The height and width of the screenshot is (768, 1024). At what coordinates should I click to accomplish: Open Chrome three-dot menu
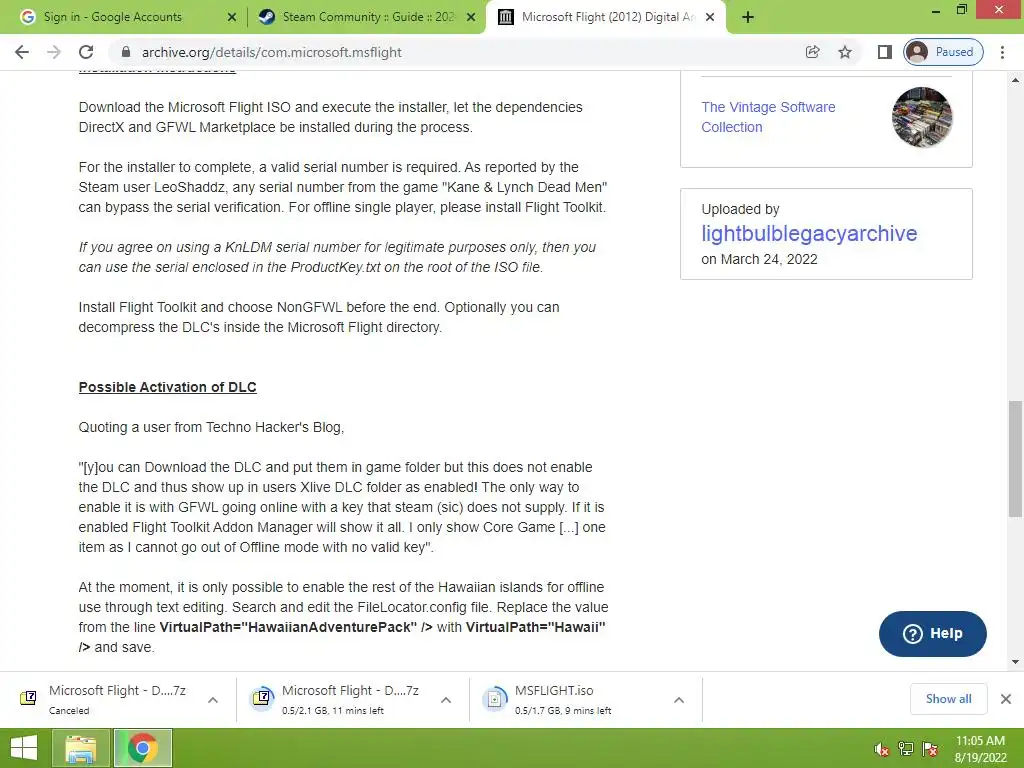[1002, 52]
